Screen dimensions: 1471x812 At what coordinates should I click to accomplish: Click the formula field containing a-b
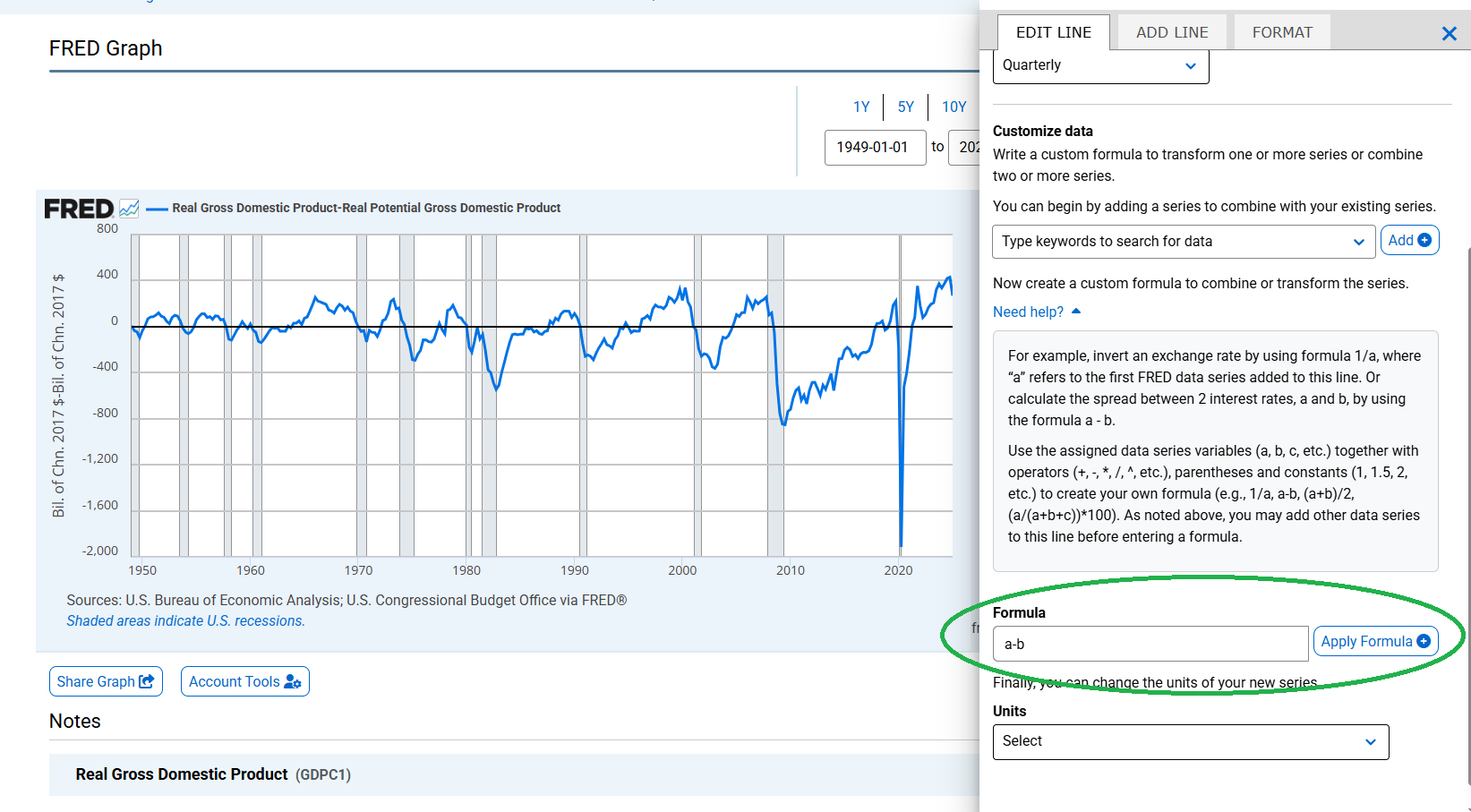1150,643
